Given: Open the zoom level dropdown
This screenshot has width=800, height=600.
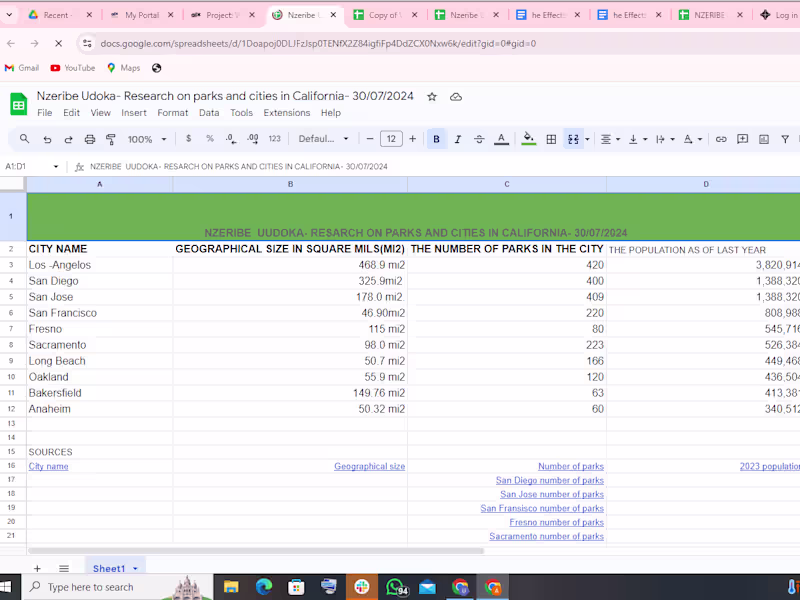Looking at the screenshot, I should [x=147, y=139].
